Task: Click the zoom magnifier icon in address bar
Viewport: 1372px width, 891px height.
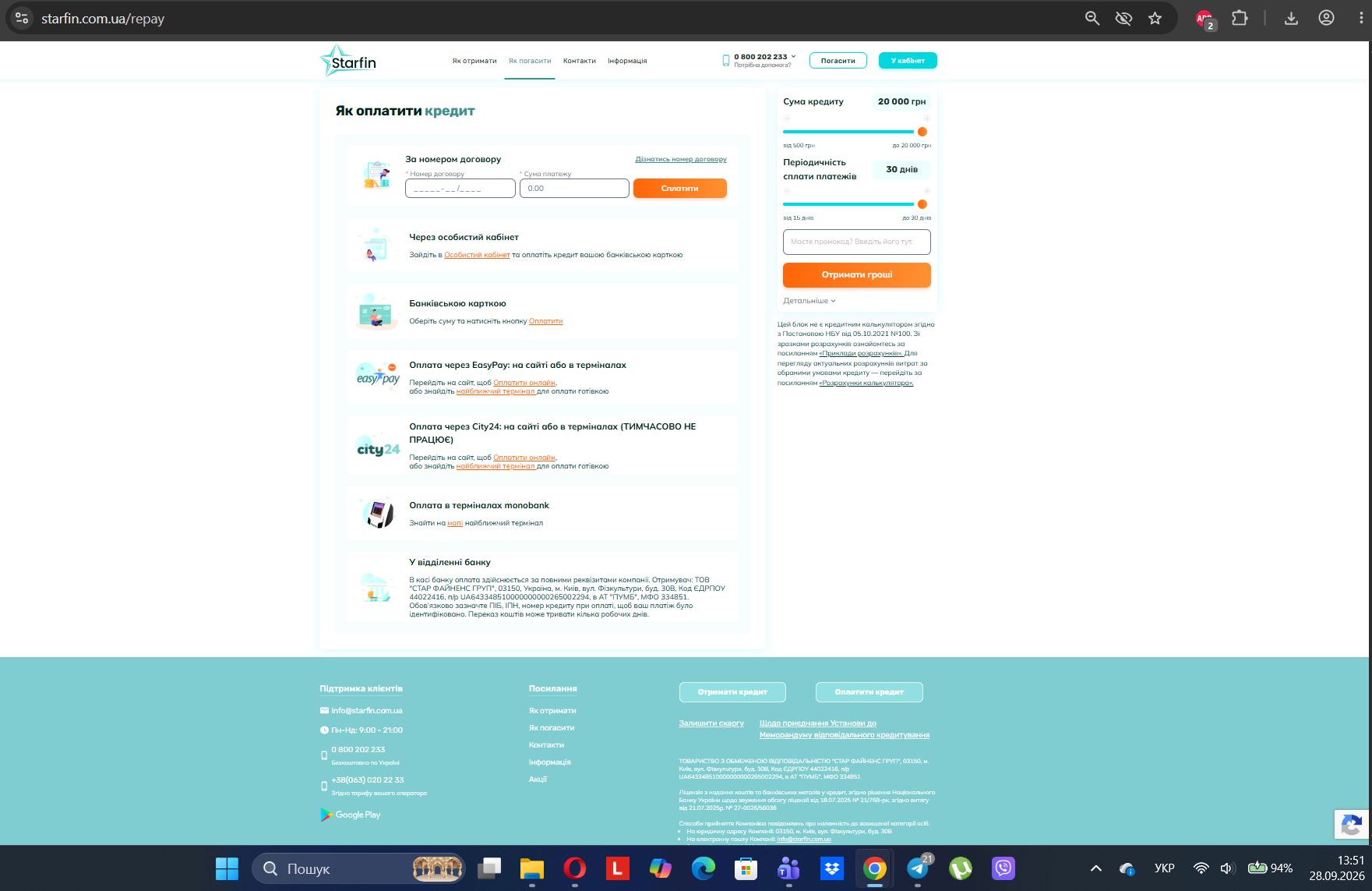Action: click(1092, 18)
